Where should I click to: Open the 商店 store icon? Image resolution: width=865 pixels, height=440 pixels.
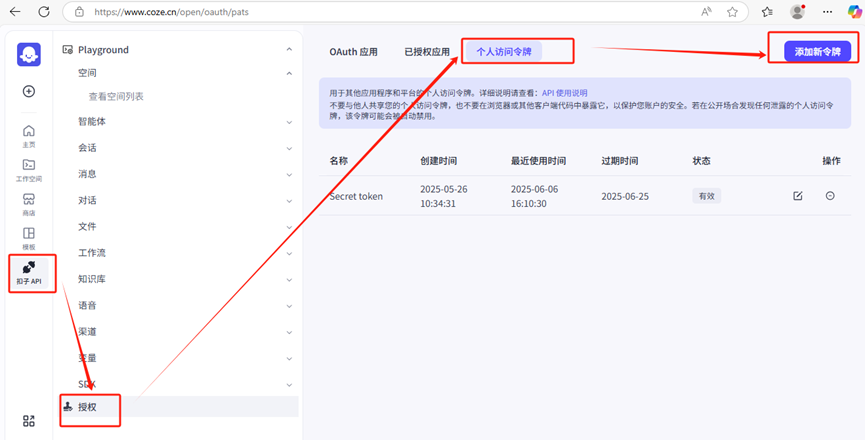[x=29, y=203]
